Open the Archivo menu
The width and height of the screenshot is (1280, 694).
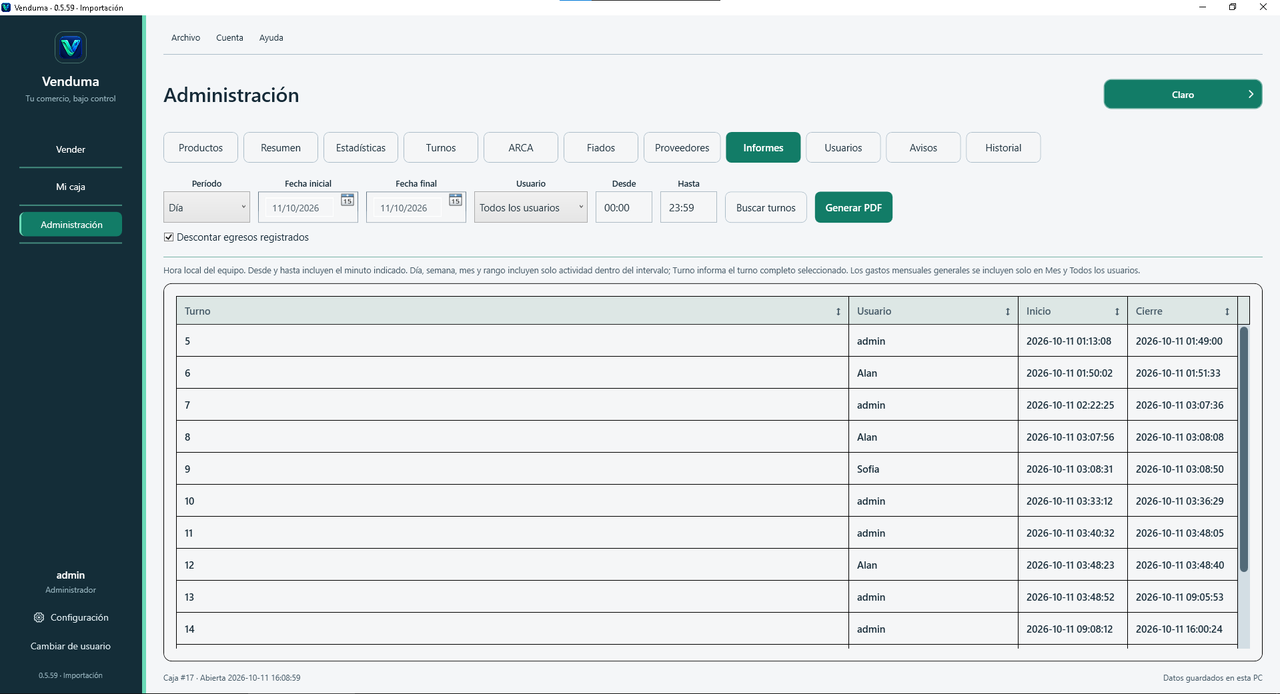(185, 38)
